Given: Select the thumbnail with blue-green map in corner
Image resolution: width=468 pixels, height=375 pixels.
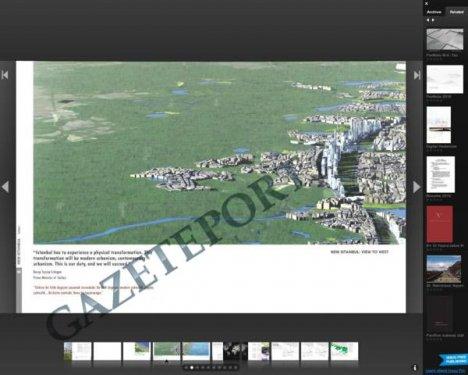Looking at the screenshot, I should coord(137,351).
